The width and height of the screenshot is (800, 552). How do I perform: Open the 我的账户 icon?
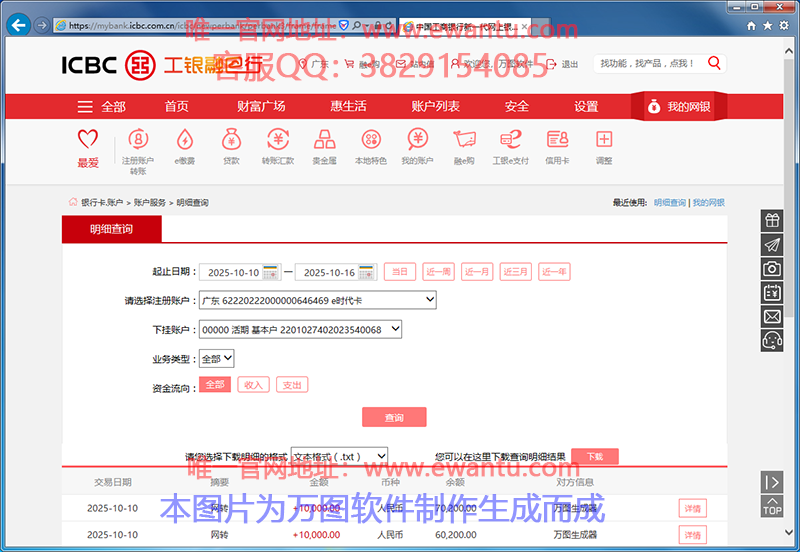click(x=417, y=139)
